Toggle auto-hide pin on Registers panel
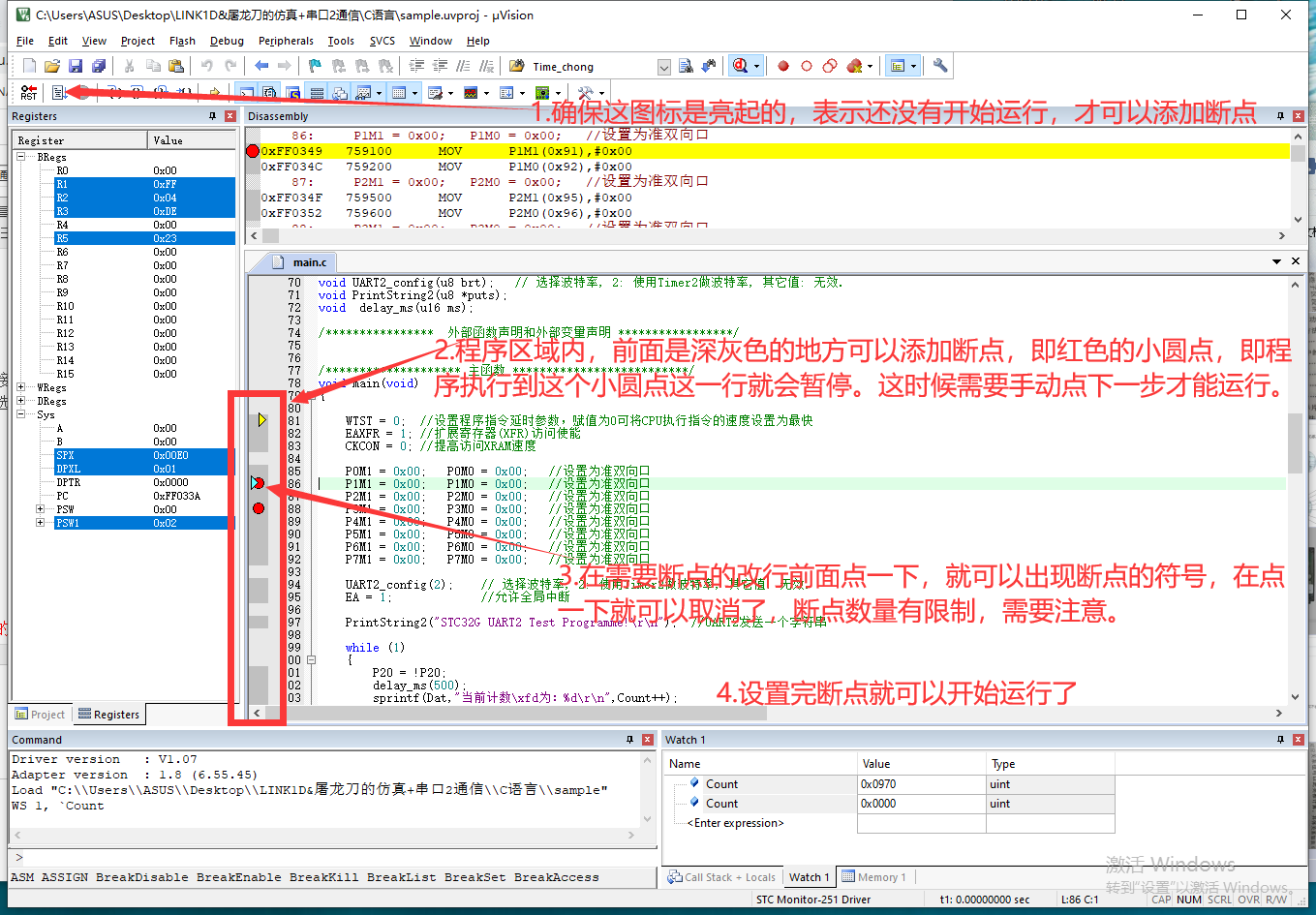This screenshot has width=1316, height=915. [x=213, y=116]
